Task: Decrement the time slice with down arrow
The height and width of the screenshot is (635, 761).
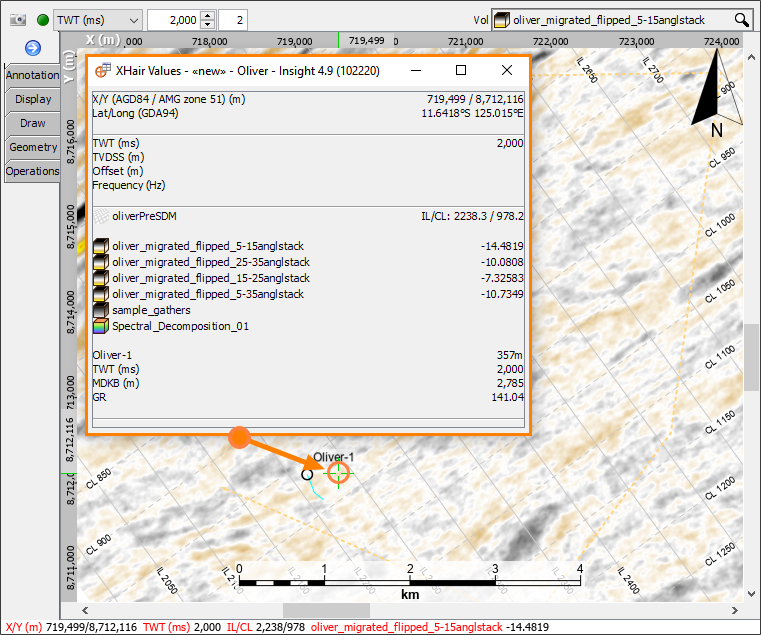Action: click(x=208, y=25)
